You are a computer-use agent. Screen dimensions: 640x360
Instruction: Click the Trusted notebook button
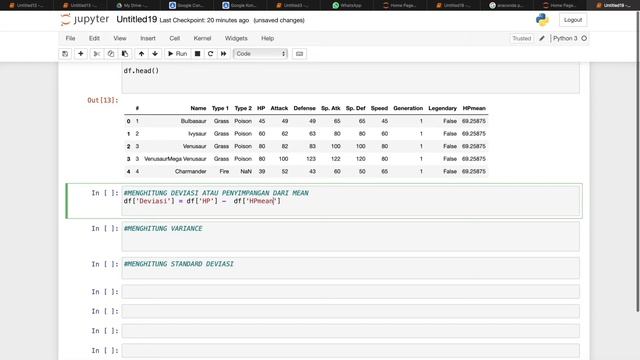[522, 38]
